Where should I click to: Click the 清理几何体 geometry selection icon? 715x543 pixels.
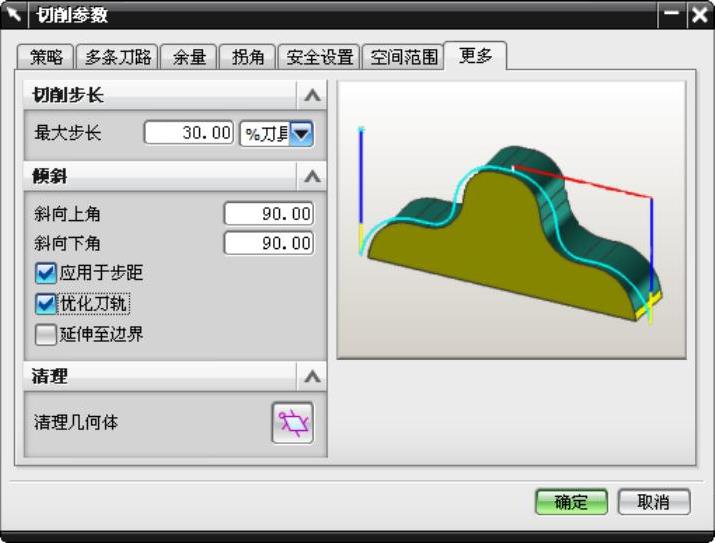(x=292, y=423)
